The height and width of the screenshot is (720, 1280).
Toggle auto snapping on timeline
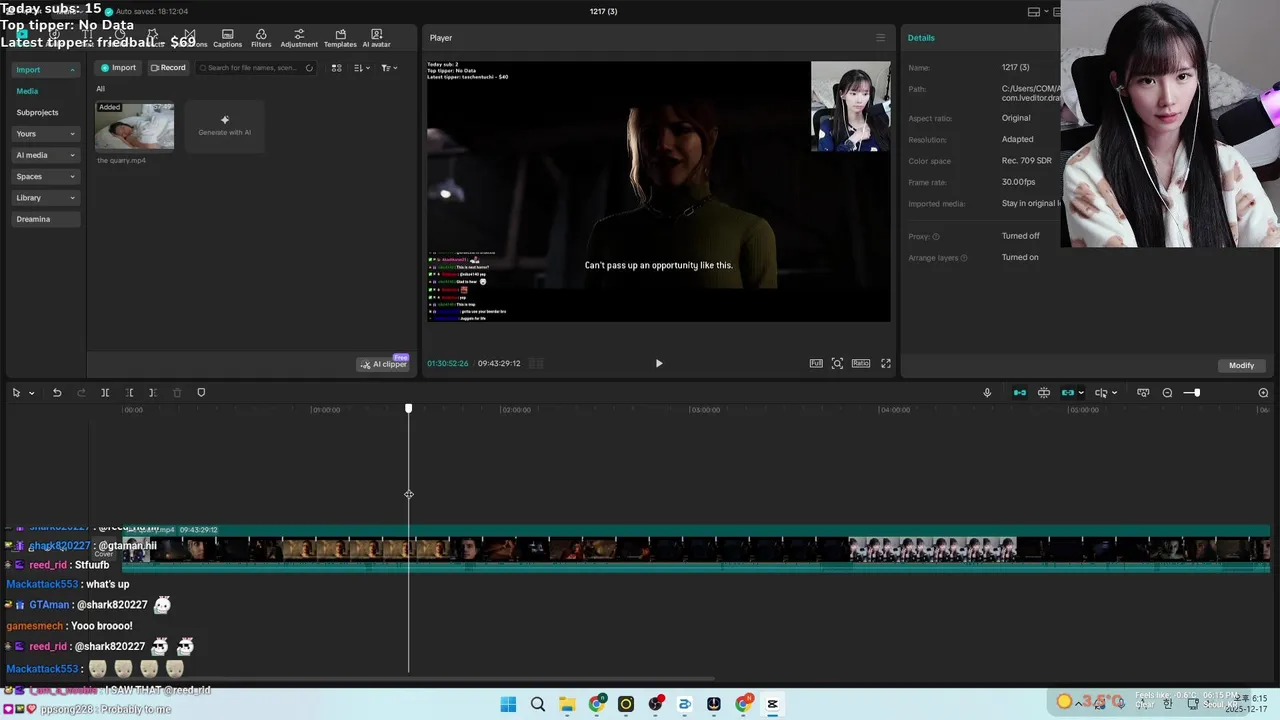(x=1044, y=393)
